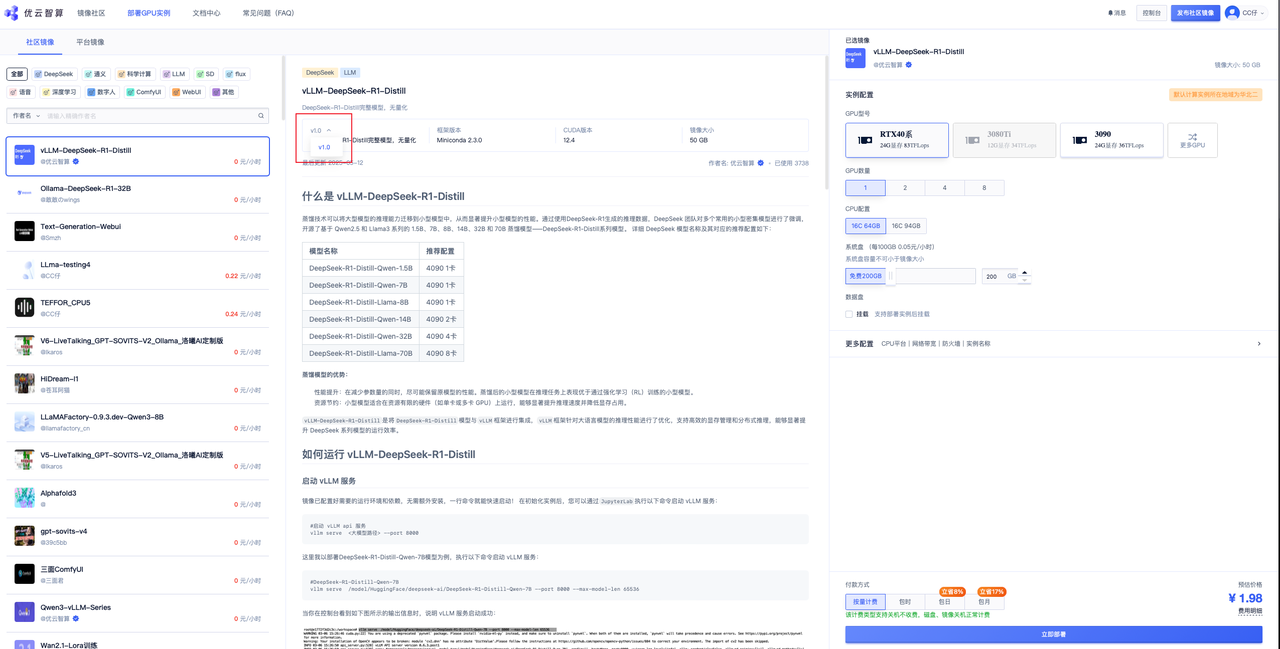This screenshot has height=649, width=1280.
Task: Filter by SD tag
Action: point(205,74)
